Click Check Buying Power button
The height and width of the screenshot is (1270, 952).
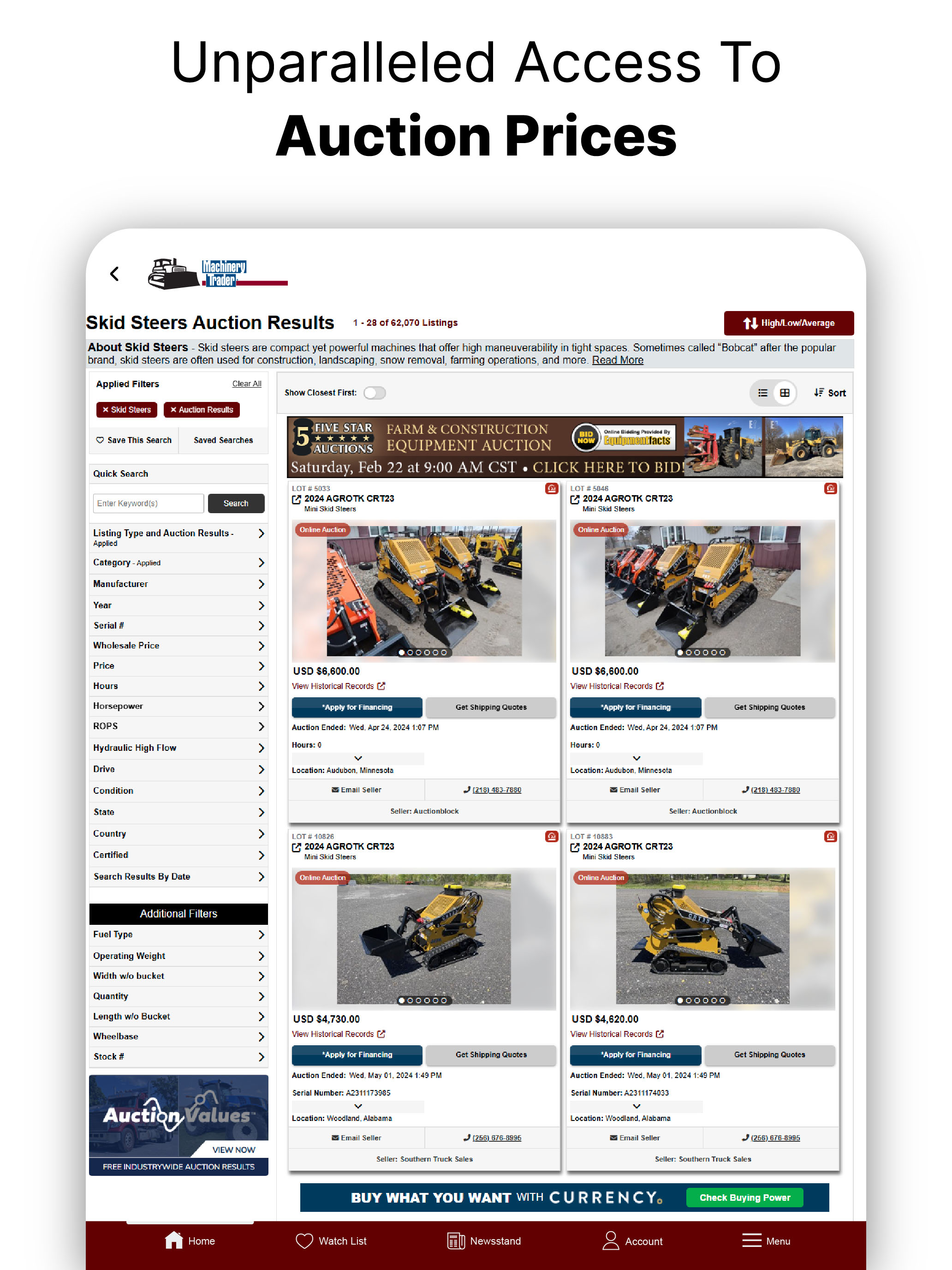point(744,1198)
